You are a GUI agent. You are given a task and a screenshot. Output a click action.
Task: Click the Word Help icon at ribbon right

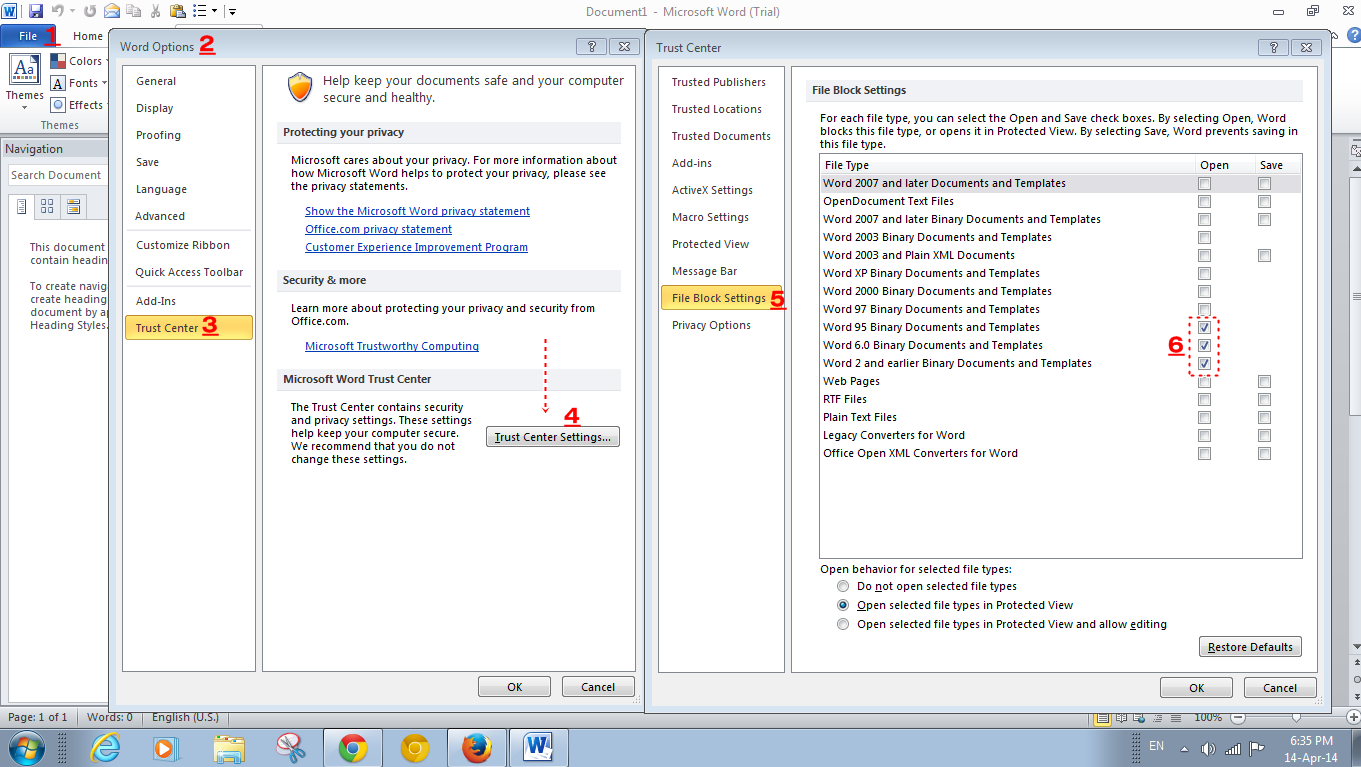pyautogui.click(x=1353, y=35)
